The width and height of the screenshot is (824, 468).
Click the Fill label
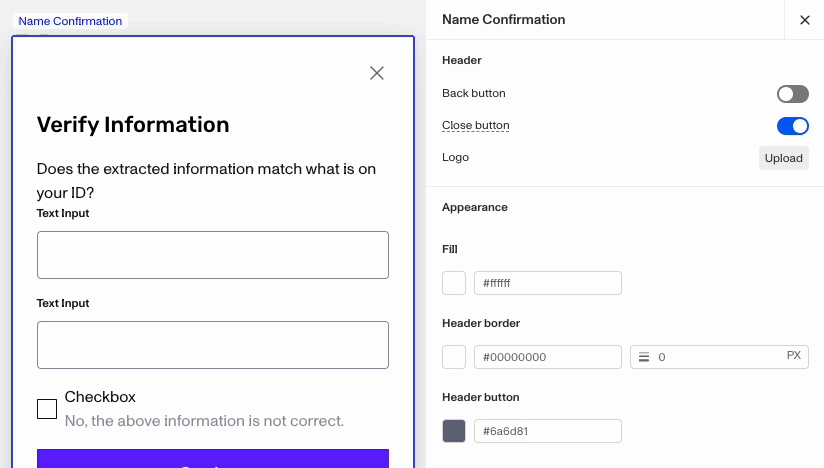tap(450, 249)
